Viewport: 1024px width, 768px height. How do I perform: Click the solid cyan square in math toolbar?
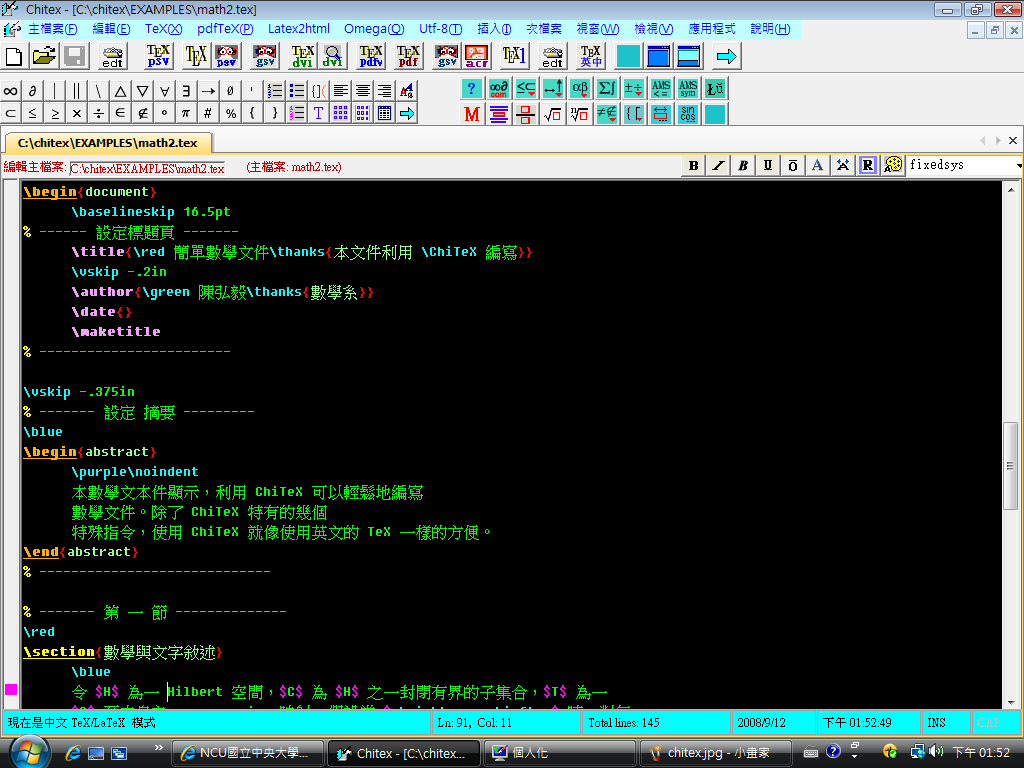coord(715,114)
